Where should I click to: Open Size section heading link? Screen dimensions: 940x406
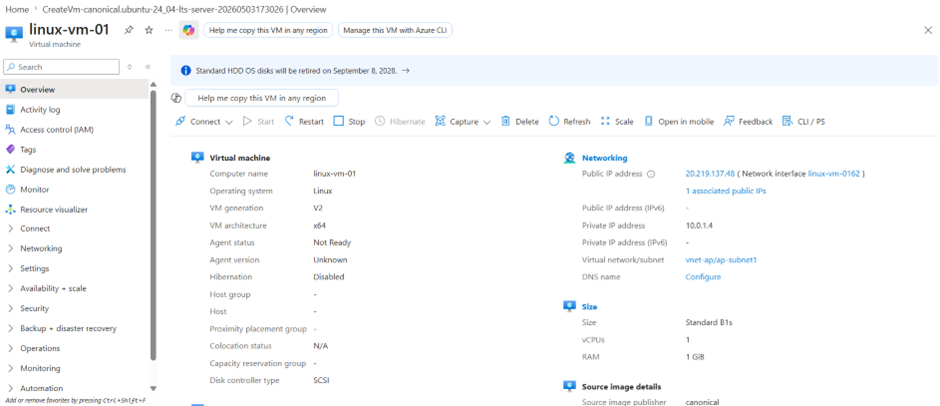pyautogui.click(x=589, y=306)
